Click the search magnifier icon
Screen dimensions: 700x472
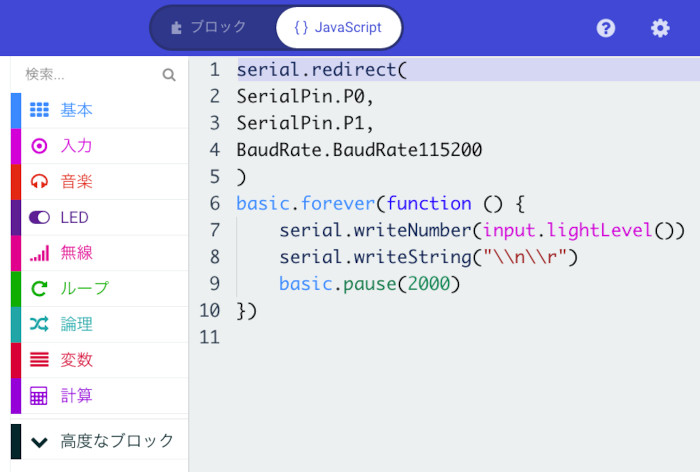click(x=169, y=75)
